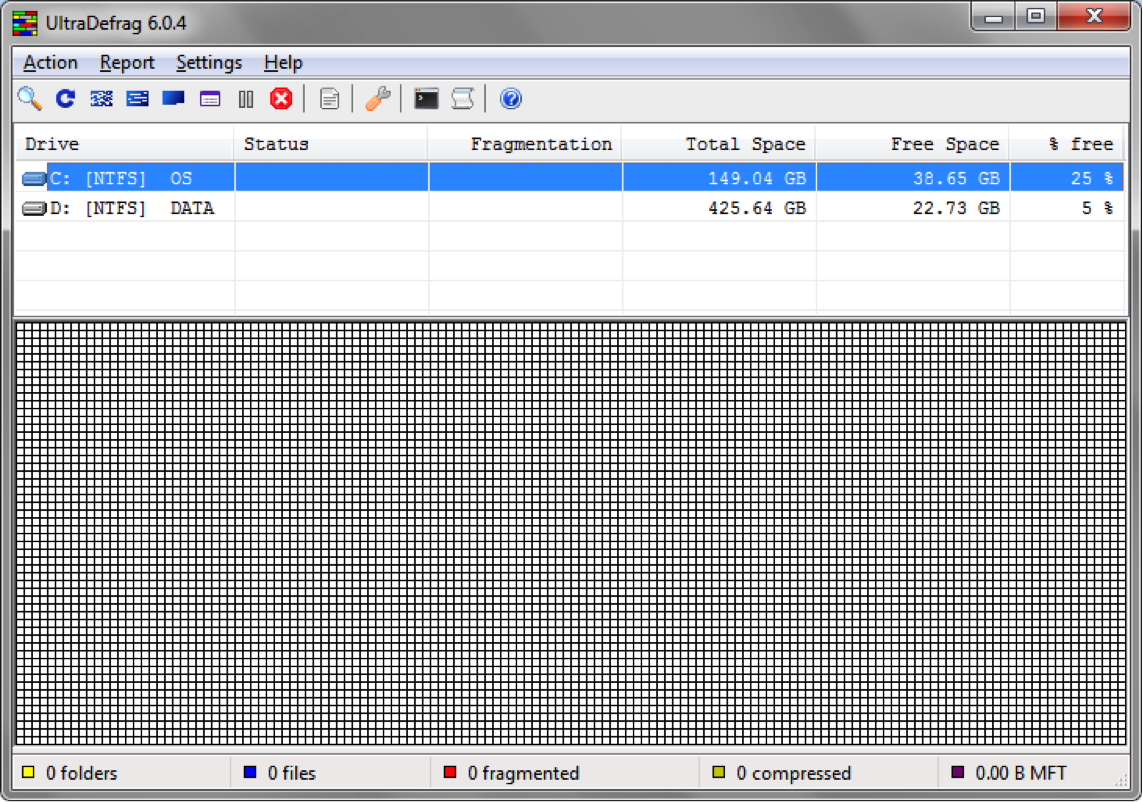Start Defragment using the scattered blocks icon
Image resolution: width=1143 pixels, height=802 pixels.
[101, 98]
